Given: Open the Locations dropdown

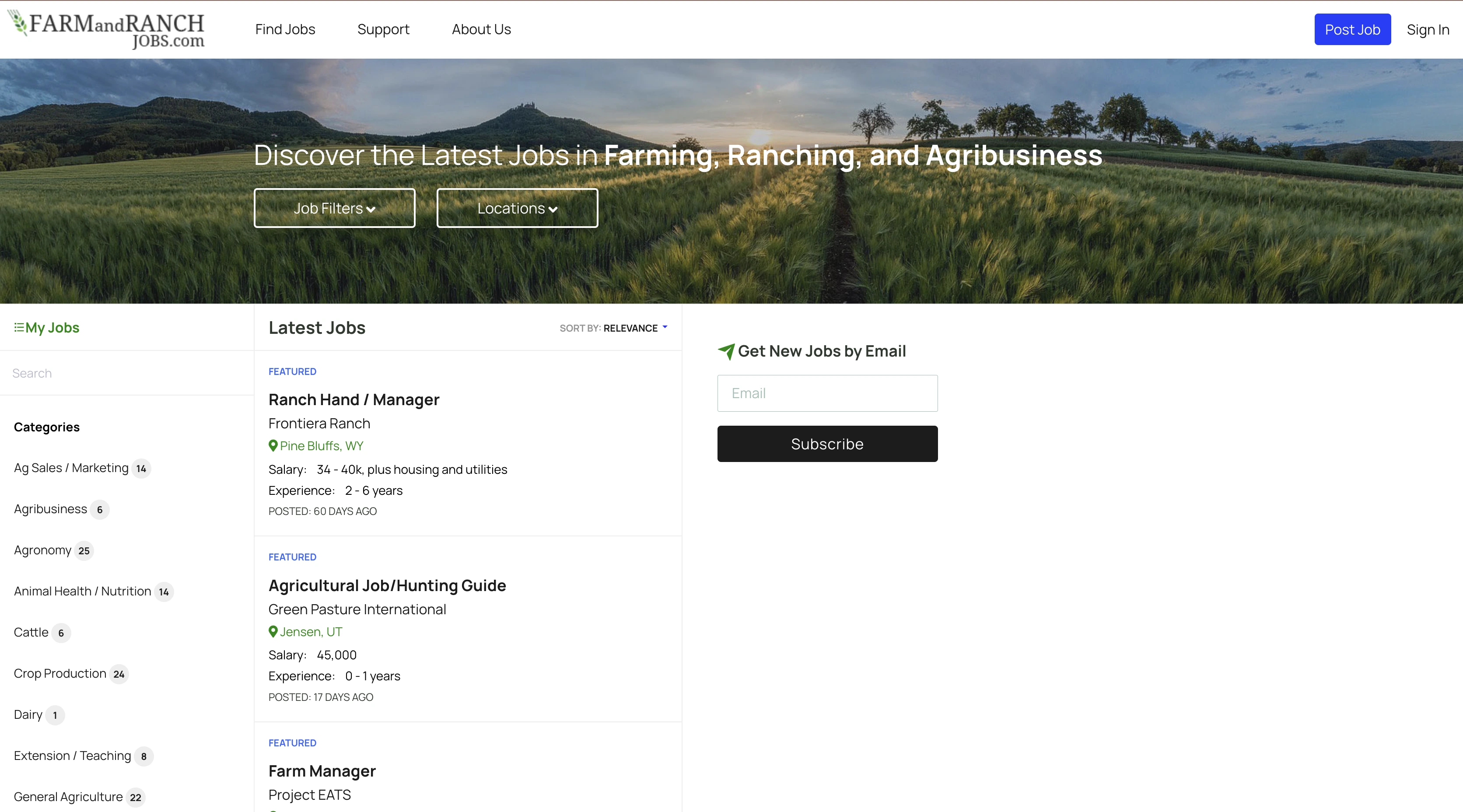Looking at the screenshot, I should (517, 208).
